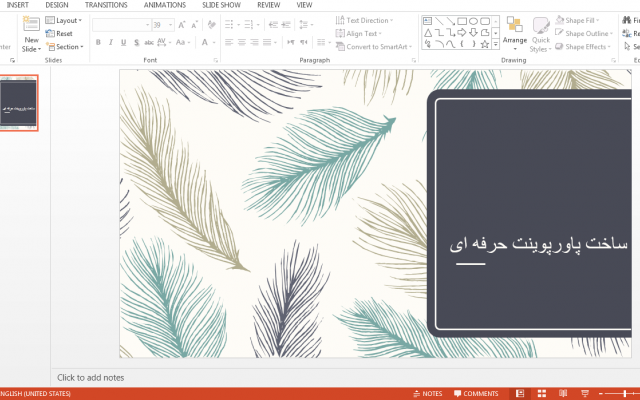Toggle NOTES pane in status bar
The height and width of the screenshot is (400, 640).
click(428, 393)
